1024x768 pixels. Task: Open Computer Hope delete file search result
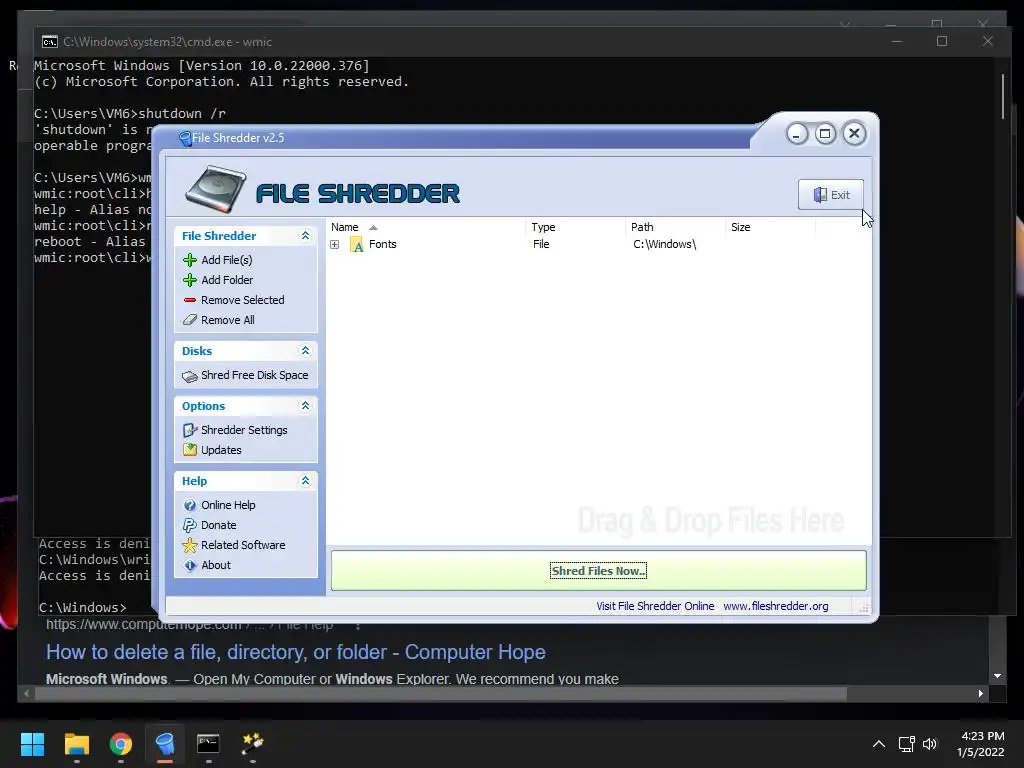click(296, 652)
